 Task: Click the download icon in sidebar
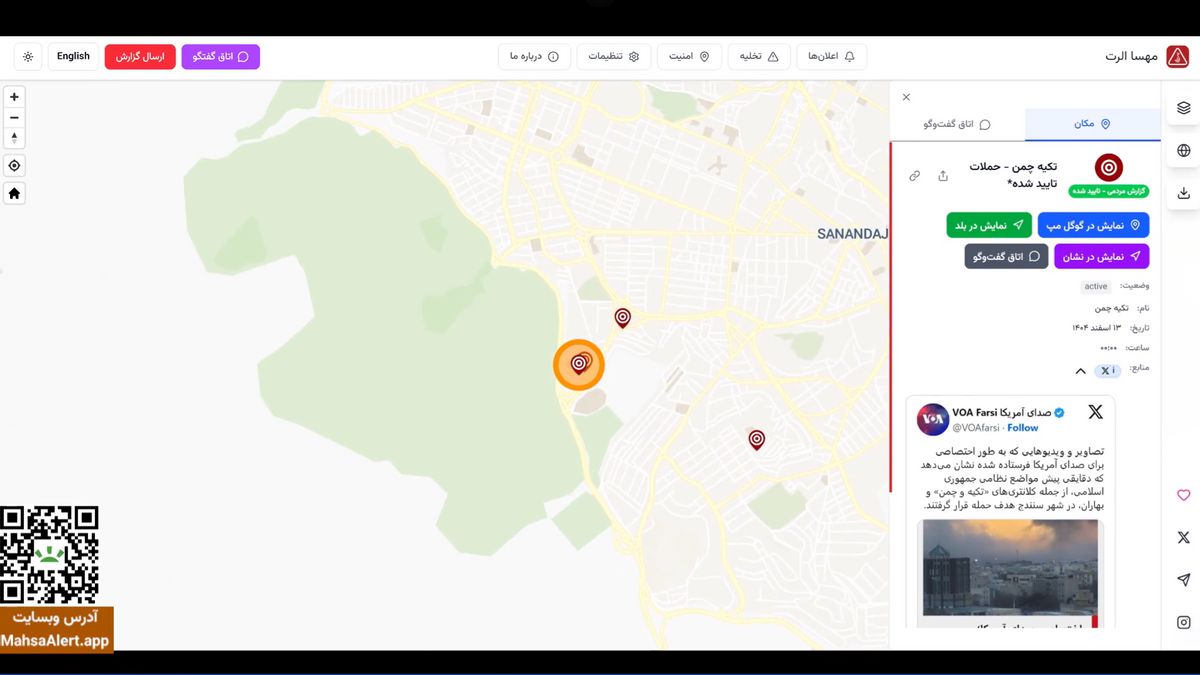1183,193
